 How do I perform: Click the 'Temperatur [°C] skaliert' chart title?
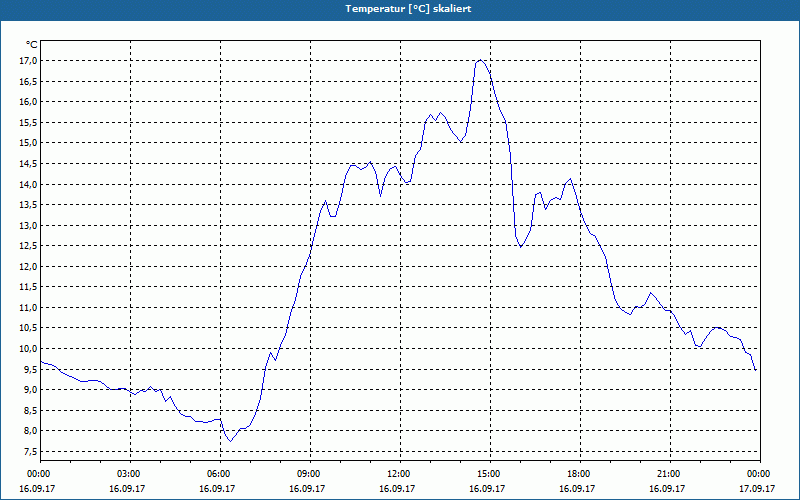tap(408, 9)
